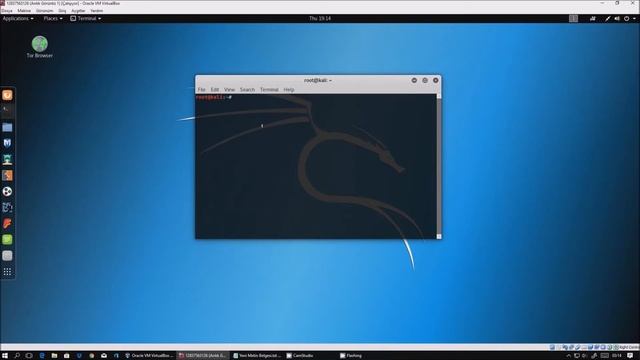The image size is (640, 360).
Task: Click Windows taskbar search icon
Action: (17, 356)
